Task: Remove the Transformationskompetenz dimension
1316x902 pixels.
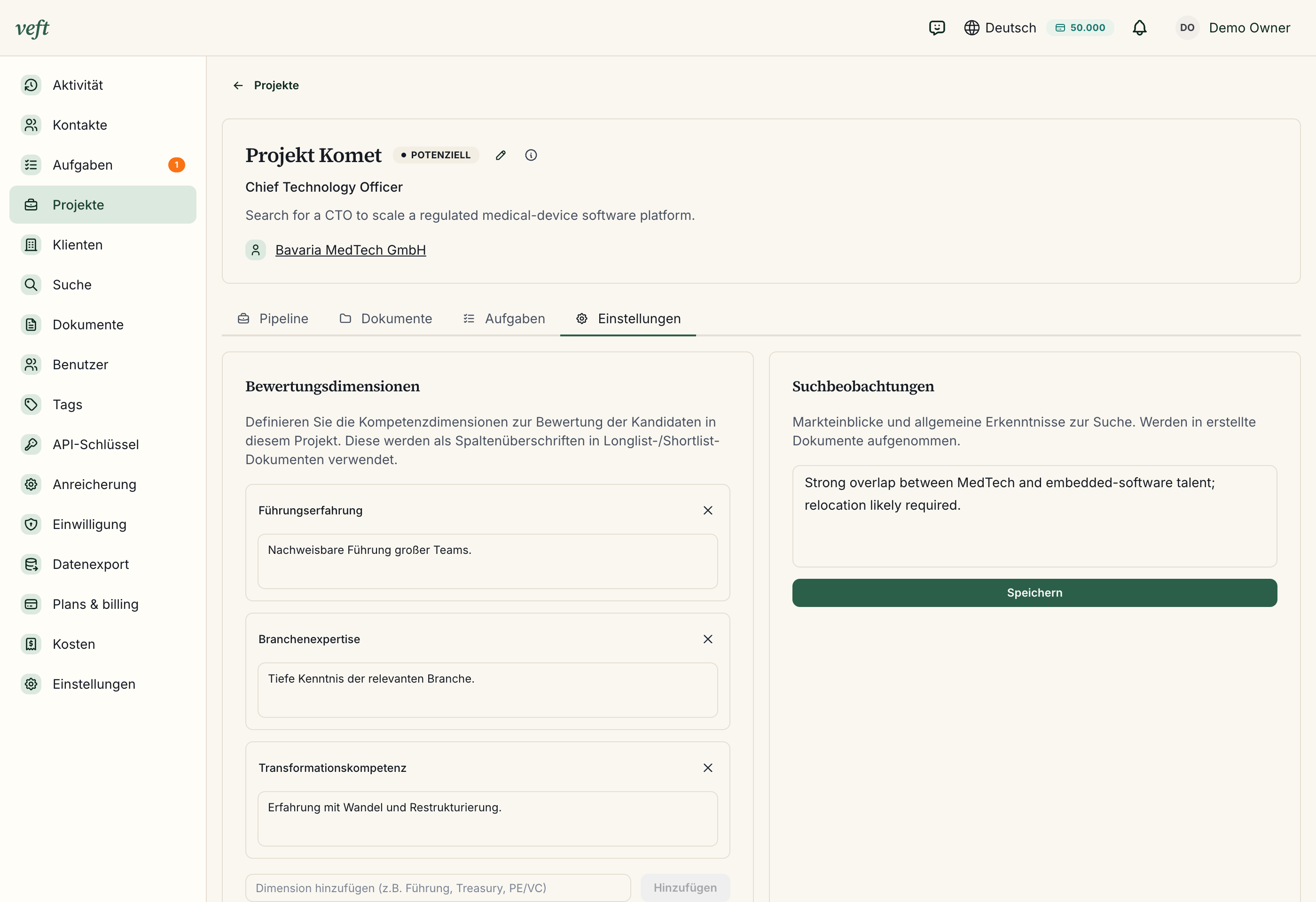Action: pos(708,768)
